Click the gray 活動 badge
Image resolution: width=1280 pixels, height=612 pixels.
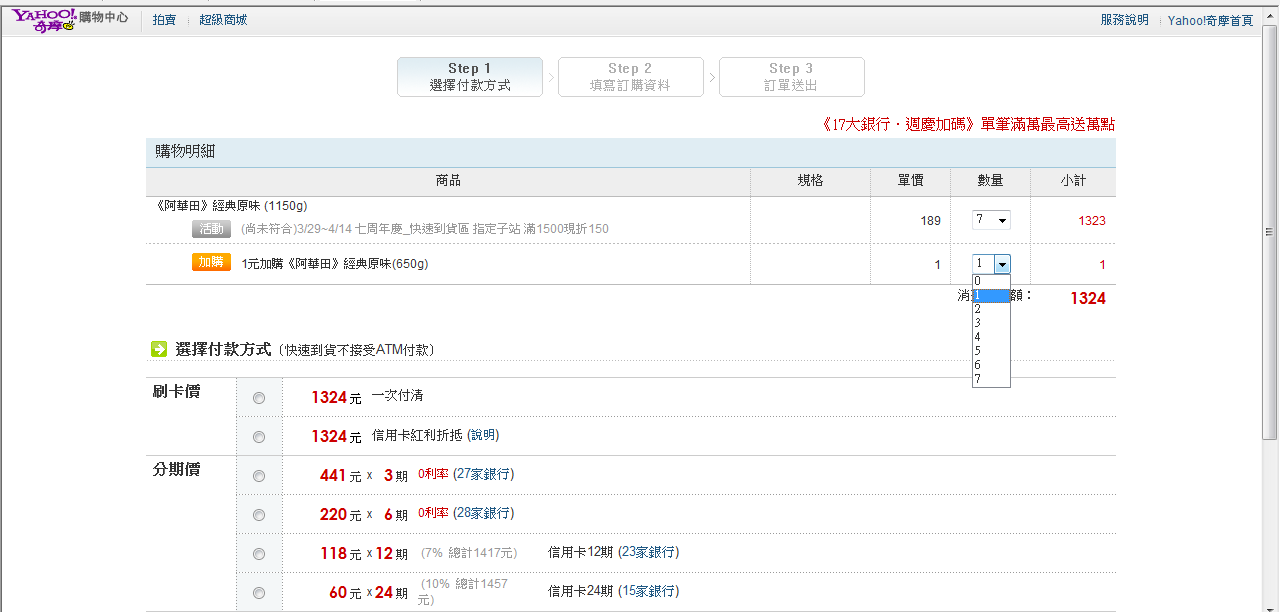[212, 229]
